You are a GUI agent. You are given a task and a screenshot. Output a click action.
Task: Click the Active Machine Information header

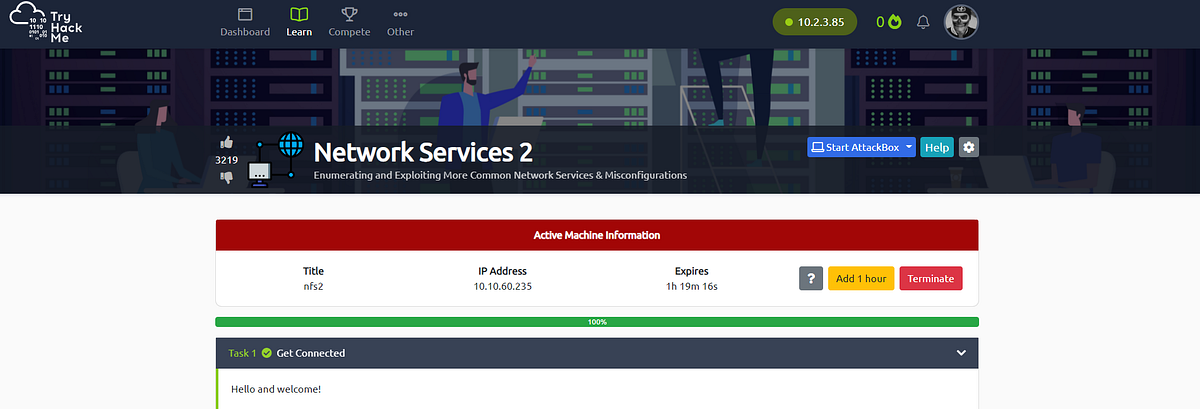click(x=597, y=235)
